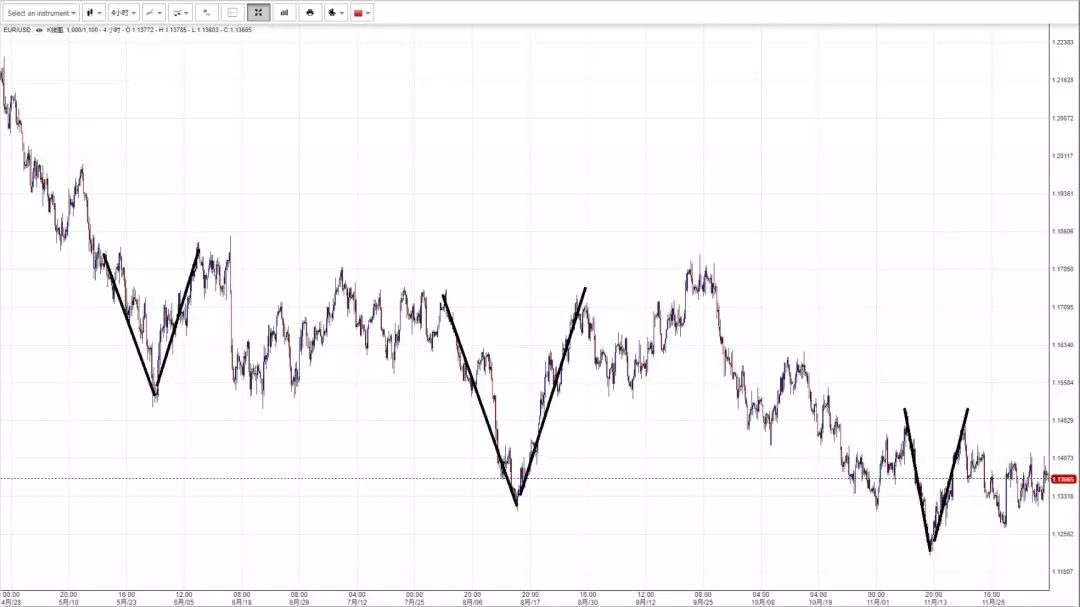This screenshot has height=607, width=1080.
Task: Toggle the chart layout panel icon
Action: coord(233,13)
